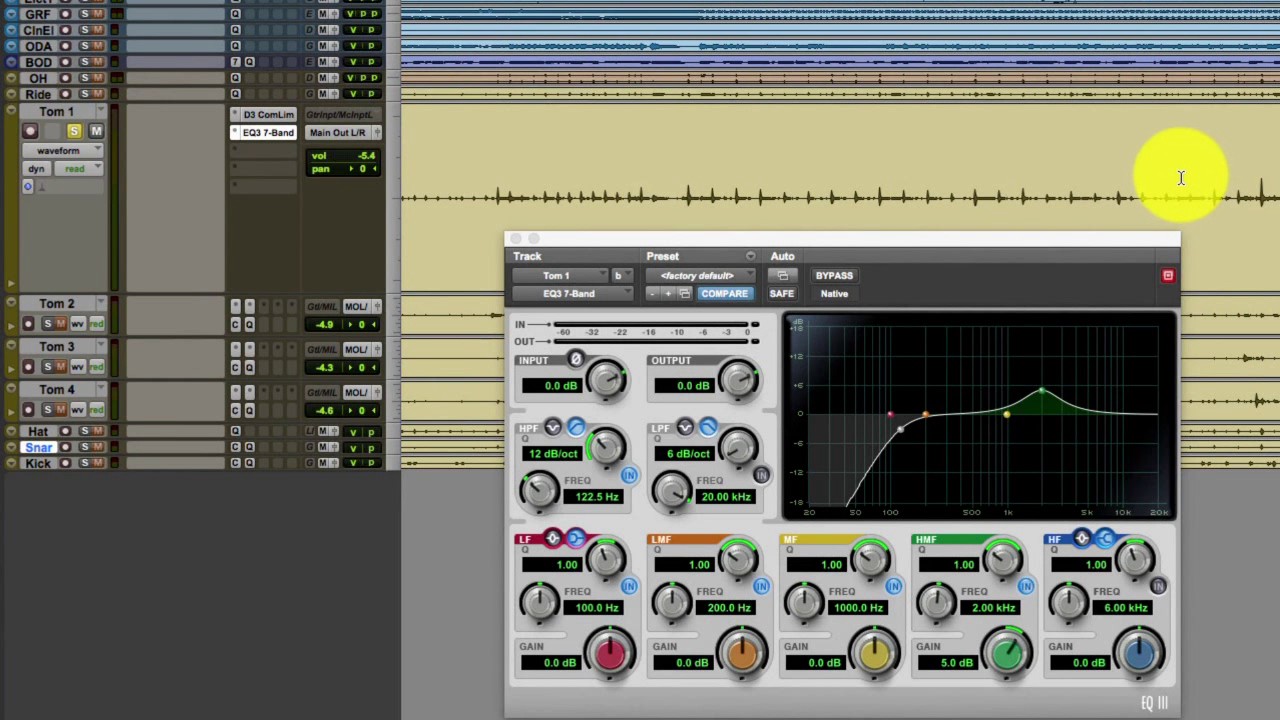Click the INPUT level knob
The image size is (1280, 720).
click(606, 379)
